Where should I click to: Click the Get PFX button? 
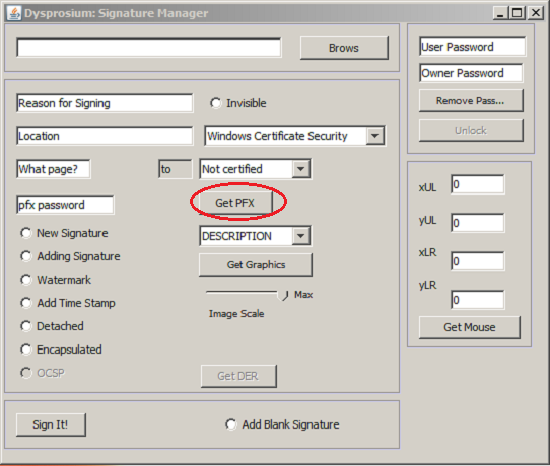coord(235,203)
